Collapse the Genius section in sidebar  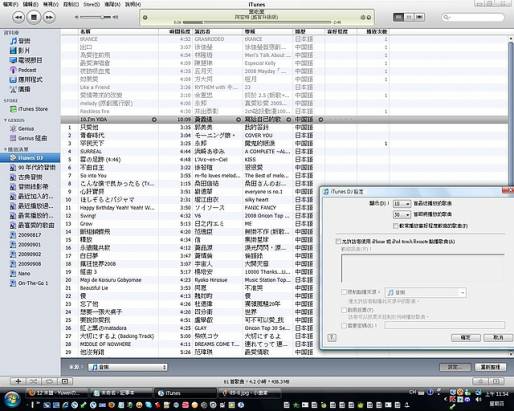point(6,120)
